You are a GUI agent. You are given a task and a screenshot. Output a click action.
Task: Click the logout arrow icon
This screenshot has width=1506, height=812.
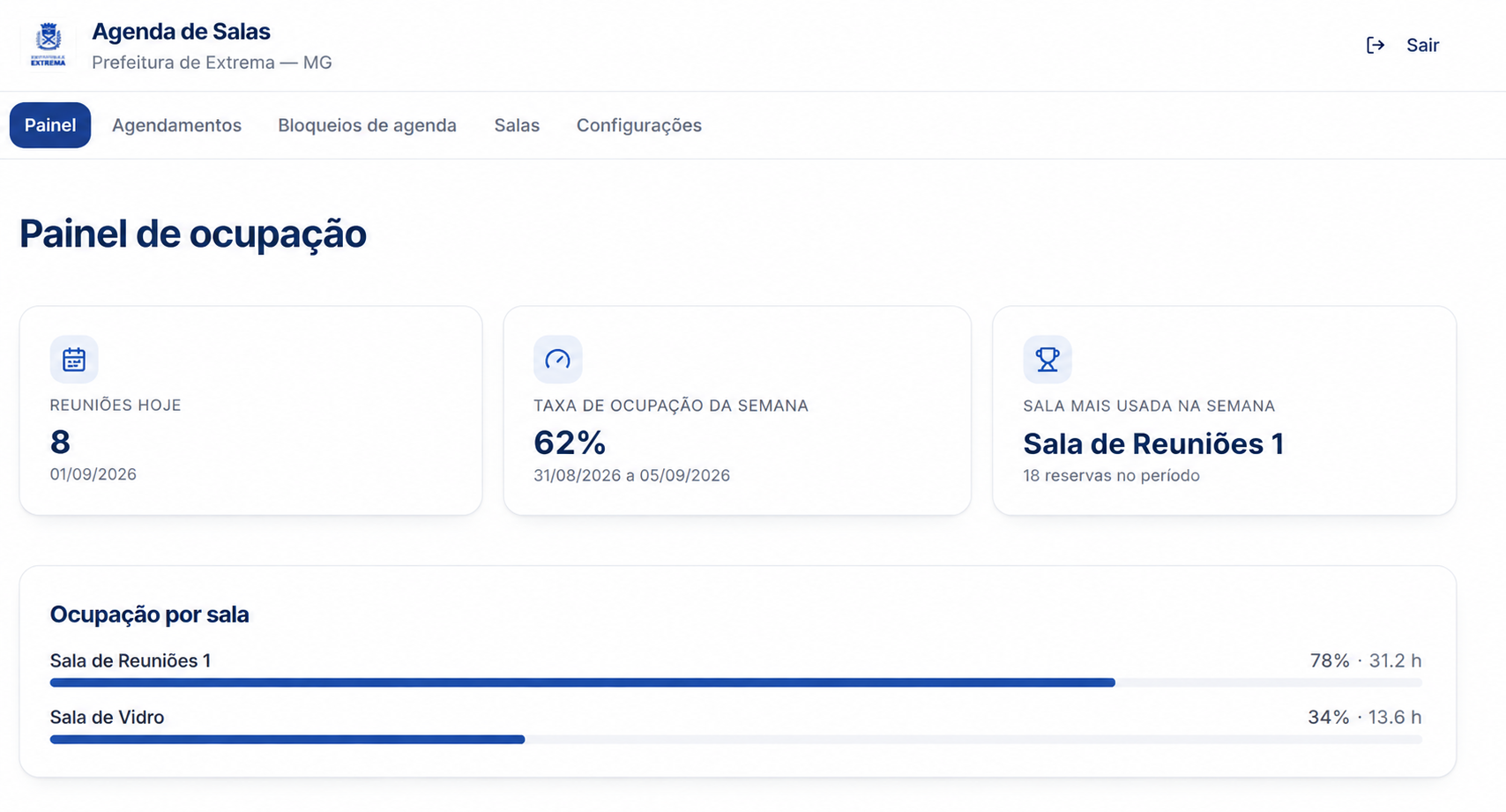coord(1376,45)
